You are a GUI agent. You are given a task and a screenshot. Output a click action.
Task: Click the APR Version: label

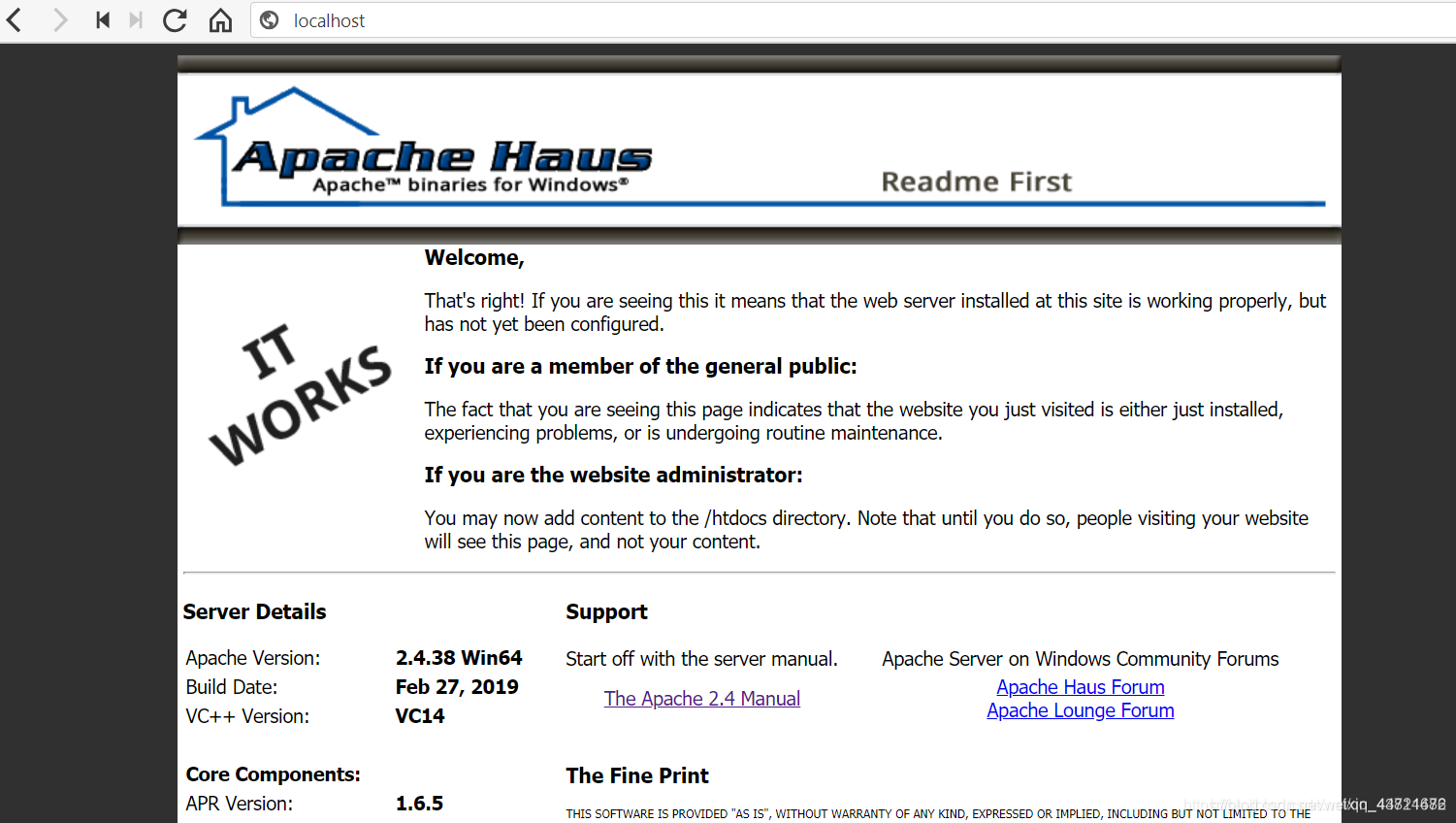[240, 804]
